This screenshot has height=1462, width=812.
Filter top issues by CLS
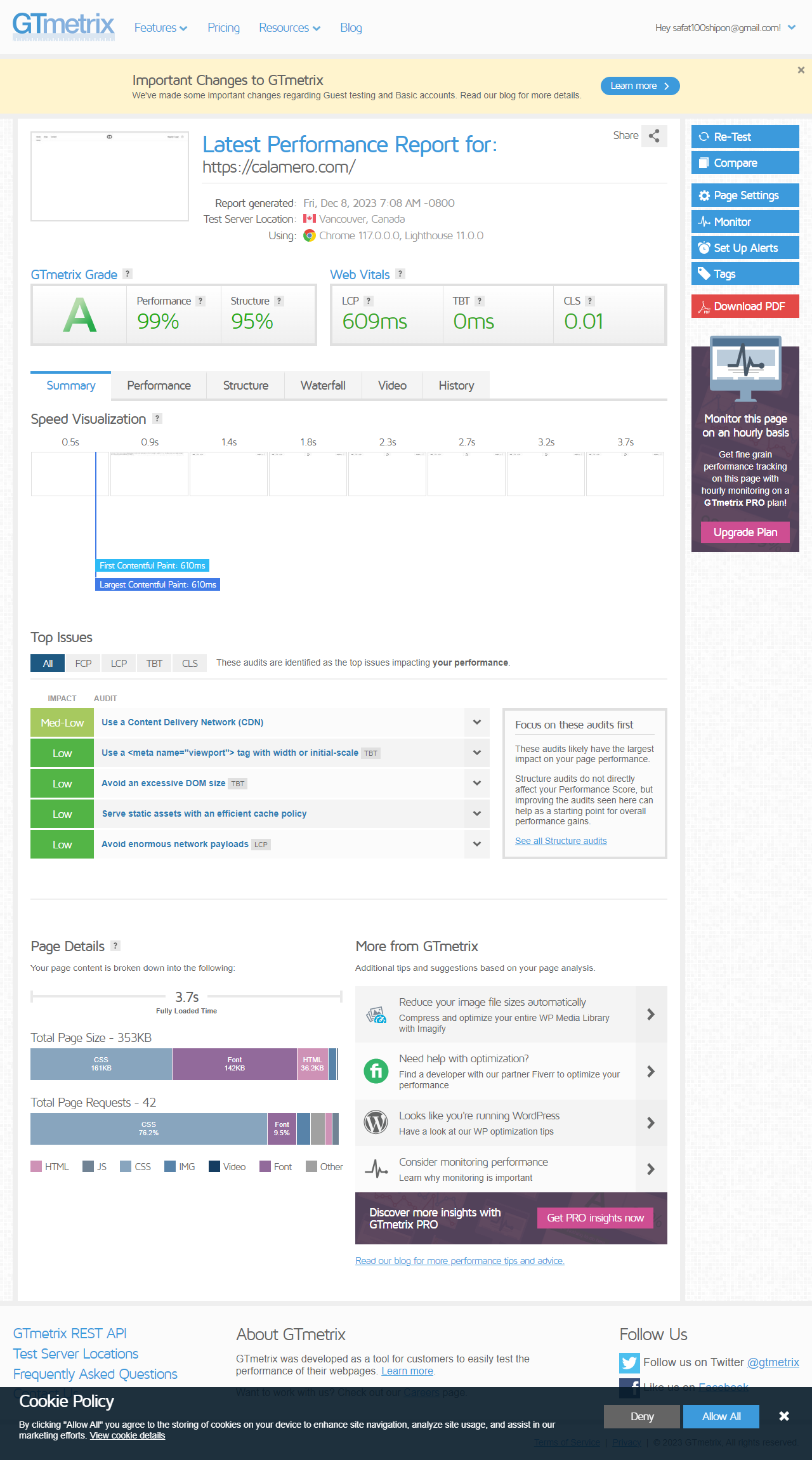[190, 664]
